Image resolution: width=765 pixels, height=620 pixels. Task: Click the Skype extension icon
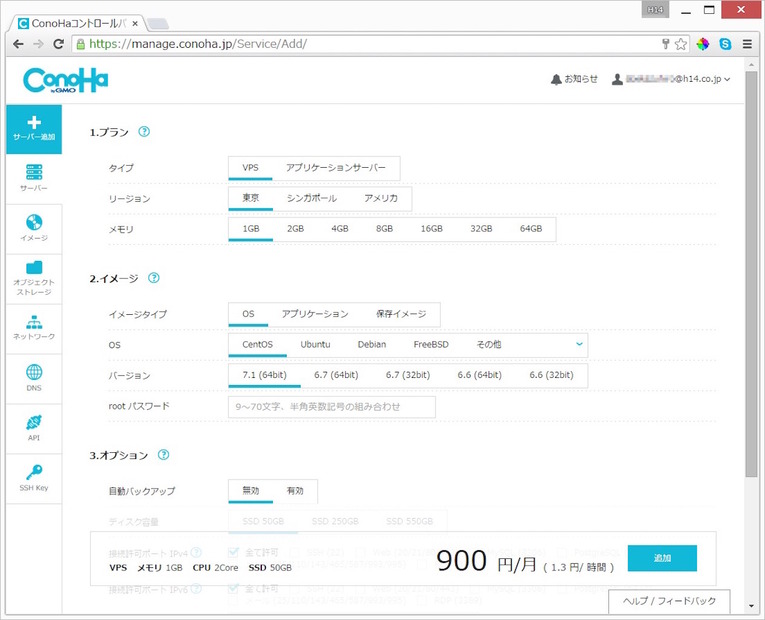pyautogui.click(x=725, y=44)
